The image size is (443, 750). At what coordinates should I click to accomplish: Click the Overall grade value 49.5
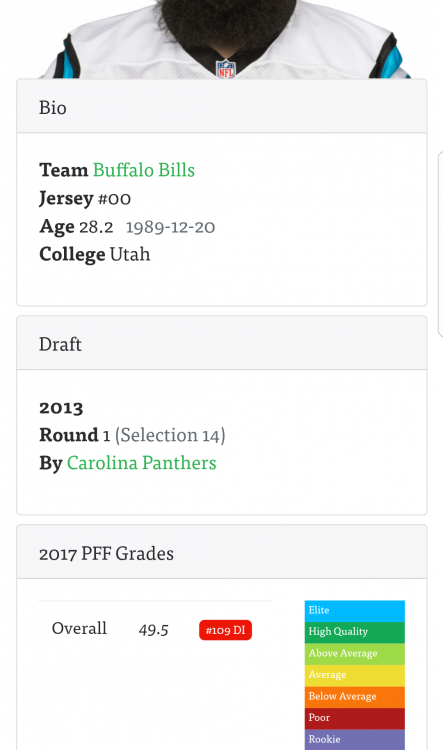[x=154, y=629]
